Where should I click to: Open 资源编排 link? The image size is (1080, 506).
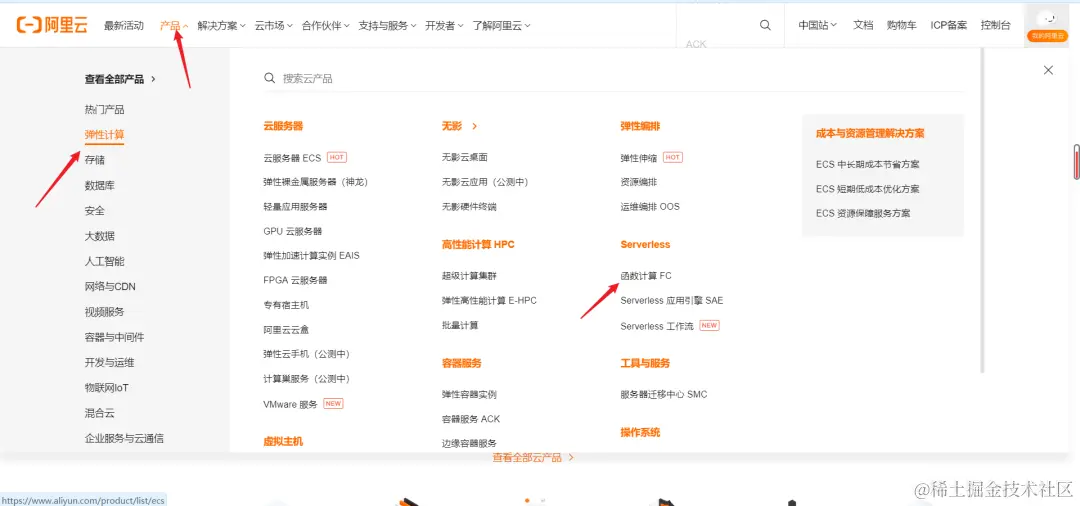click(x=638, y=182)
